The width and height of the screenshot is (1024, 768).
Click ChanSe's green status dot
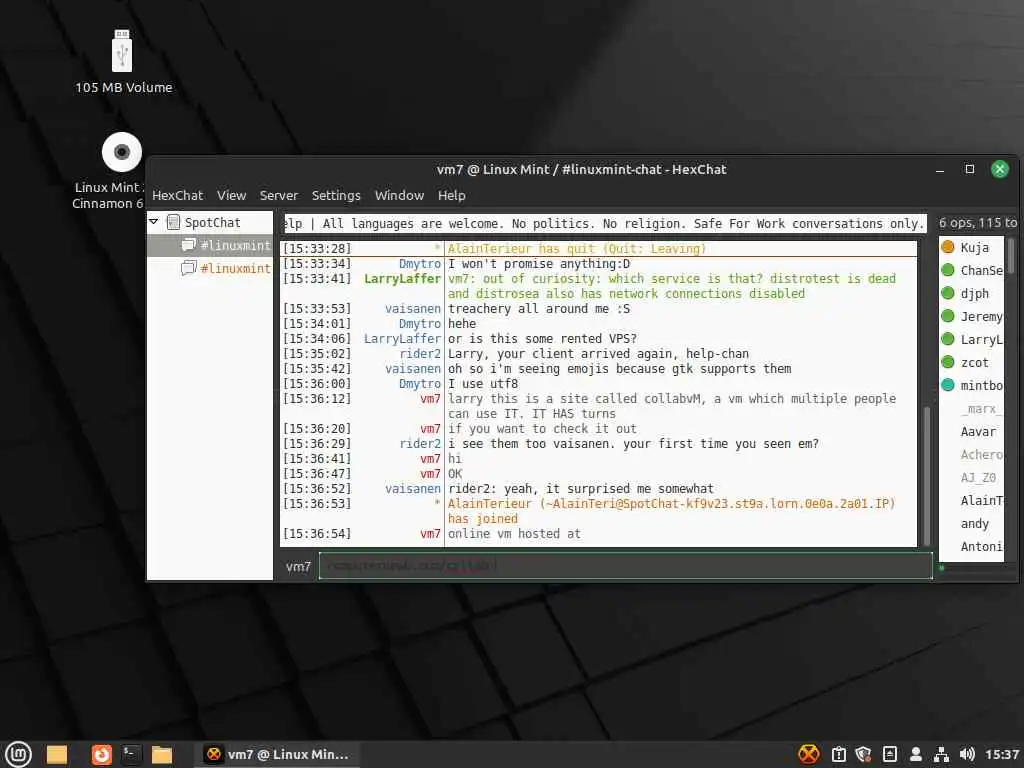(948, 270)
